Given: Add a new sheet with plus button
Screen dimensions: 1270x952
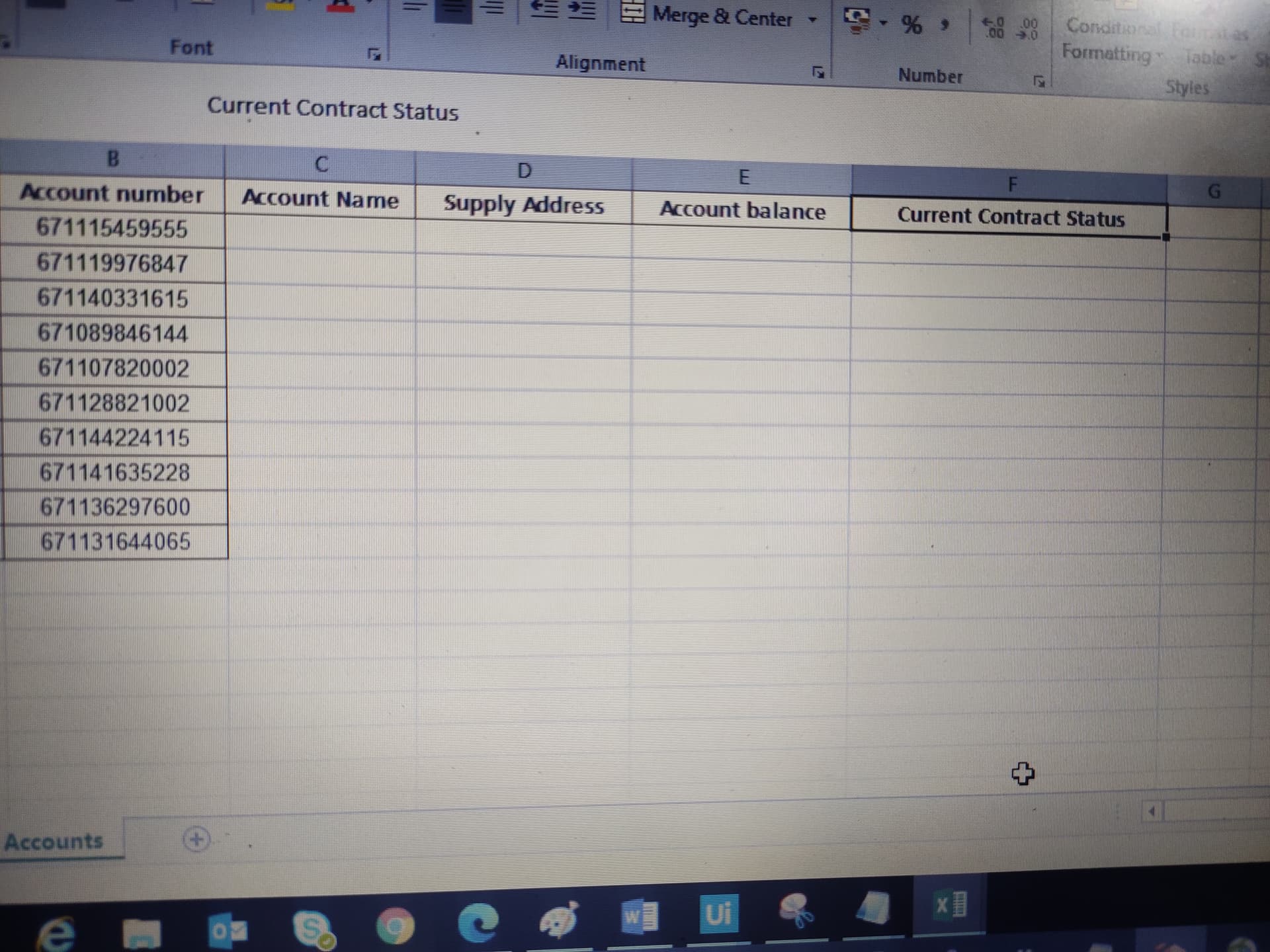Looking at the screenshot, I should (196, 840).
